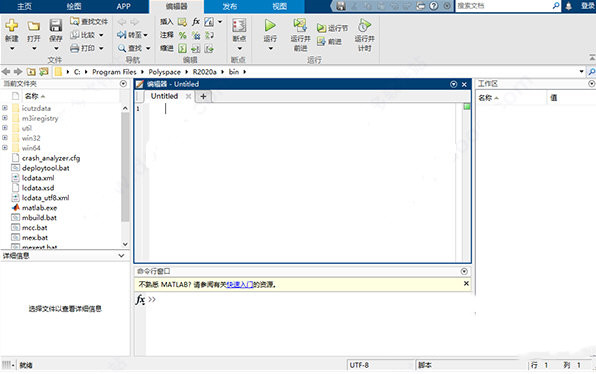Open the address bar path dropdown
The width and height of the screenshot is (596, 374).
[581, 71]
